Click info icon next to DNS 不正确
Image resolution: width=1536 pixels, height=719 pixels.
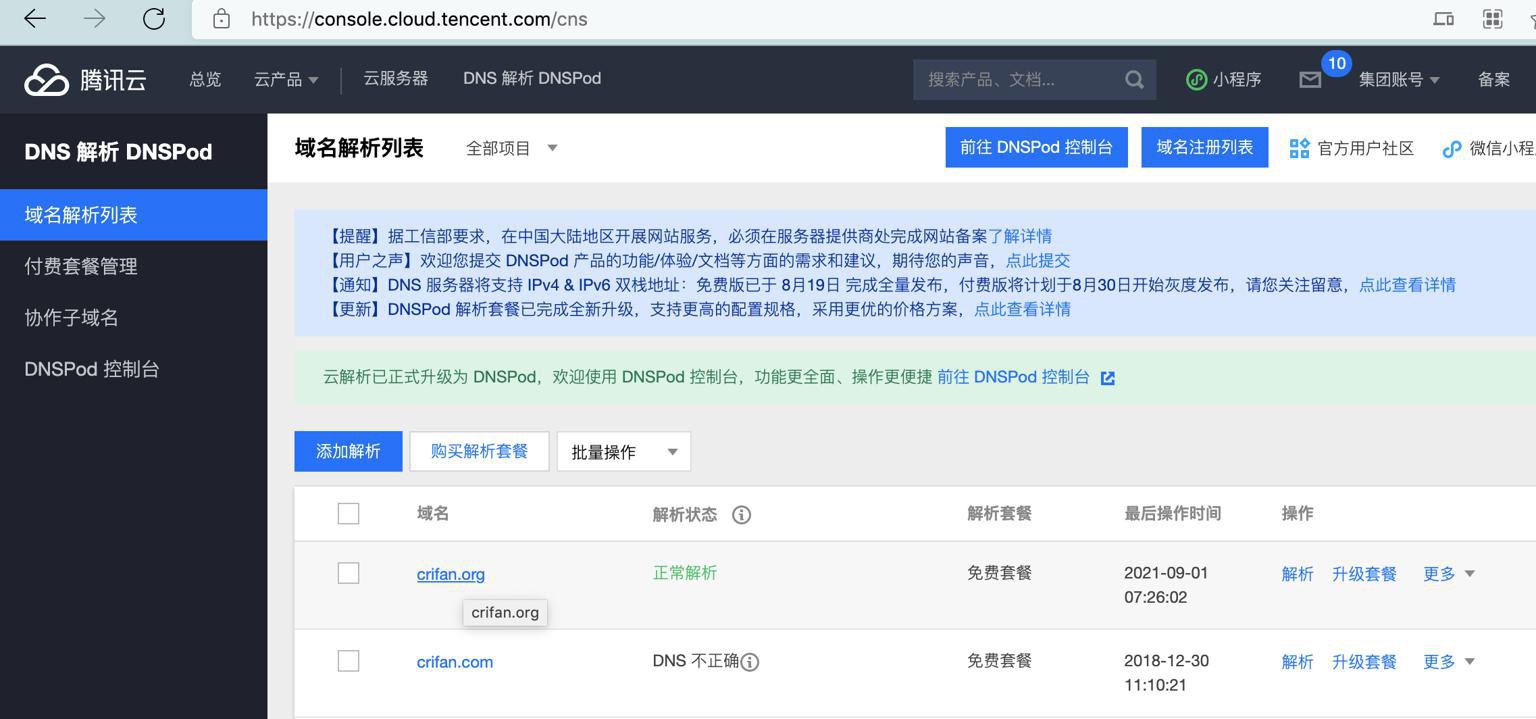[750, 662]
